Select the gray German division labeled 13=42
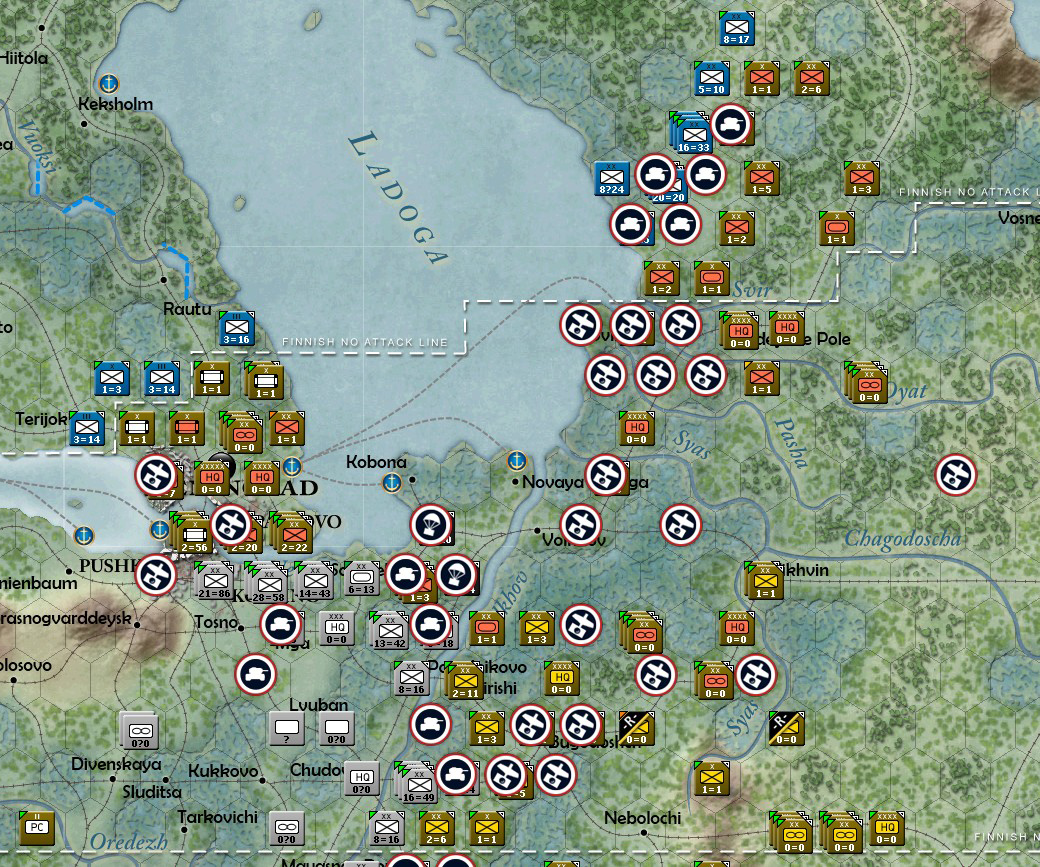1040x867 pixels. [x=389, y=630]
